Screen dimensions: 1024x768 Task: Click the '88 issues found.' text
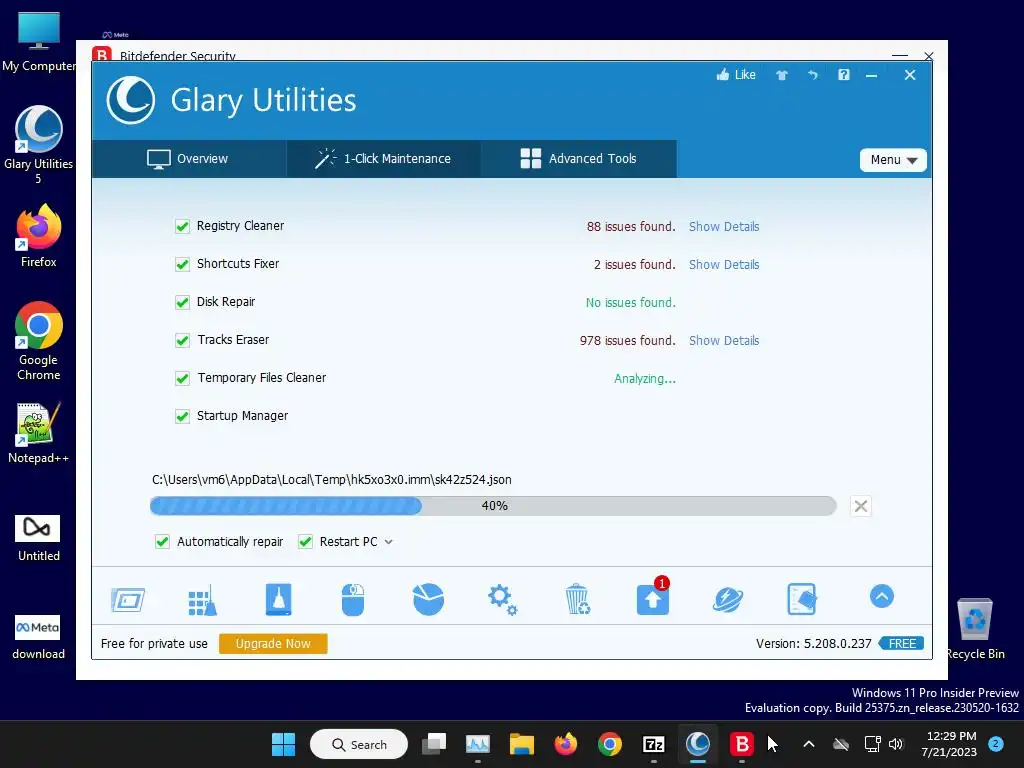click(x=631, y=227)
